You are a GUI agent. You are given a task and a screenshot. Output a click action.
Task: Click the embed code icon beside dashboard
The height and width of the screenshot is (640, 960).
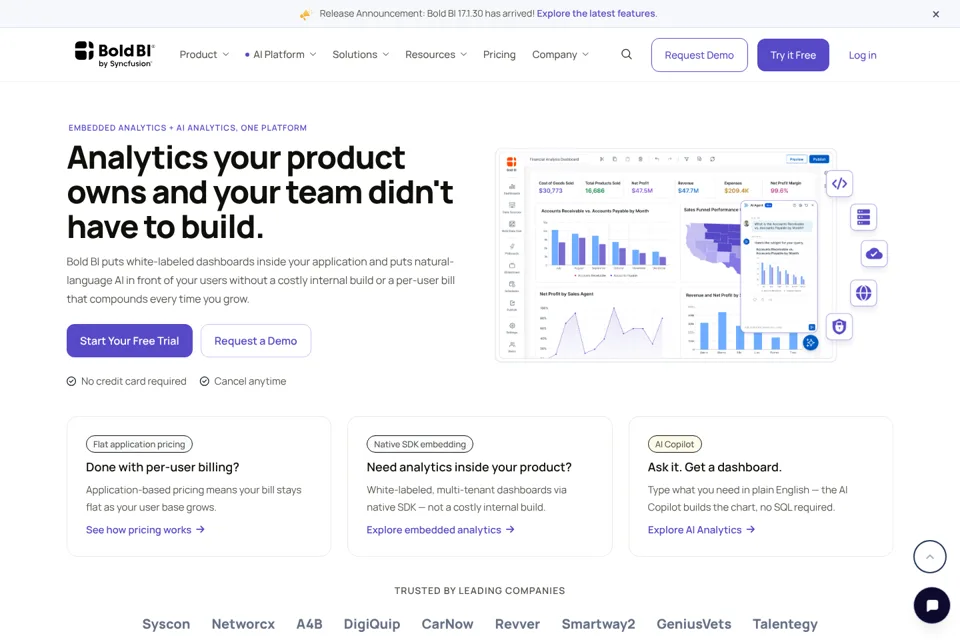tap(839, 183)
